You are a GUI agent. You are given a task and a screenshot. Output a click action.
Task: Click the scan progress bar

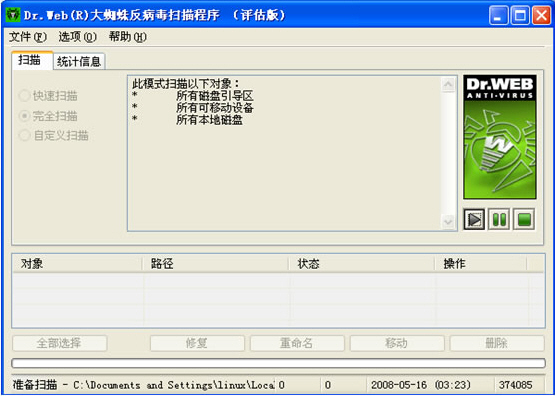(x=278, y=363)
